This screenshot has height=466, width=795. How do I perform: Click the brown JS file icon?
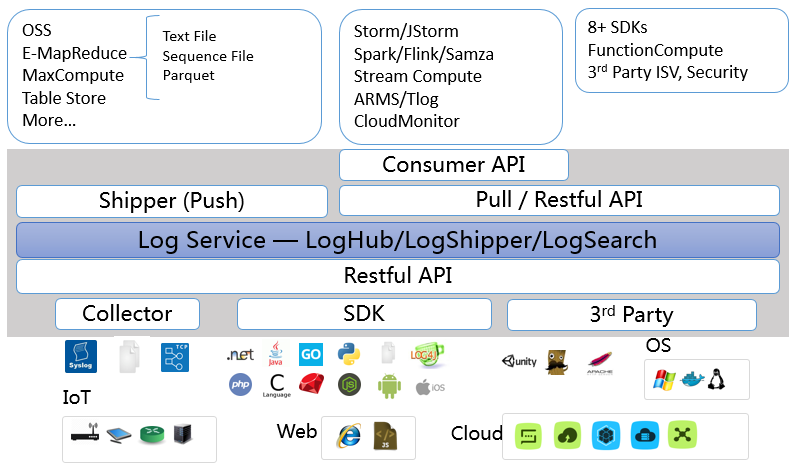(x=385, y=436)
